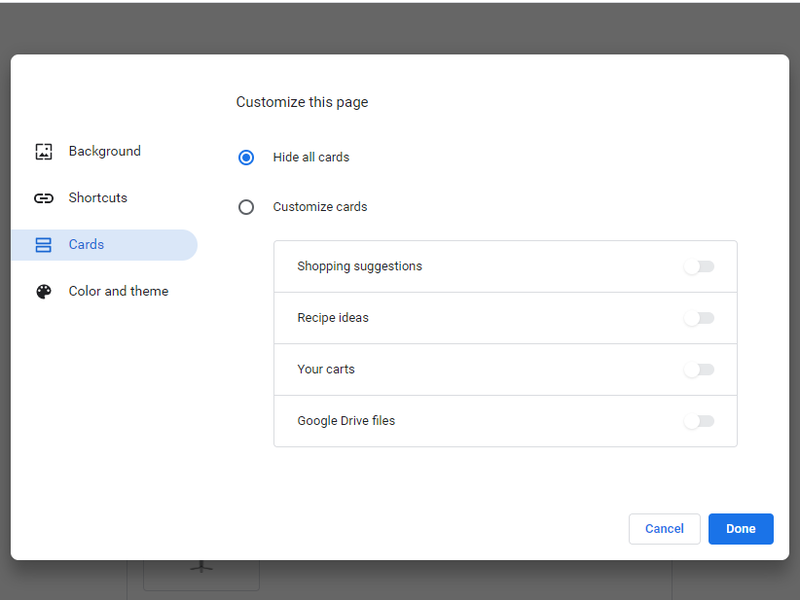Click the Cards icon in the sidebar
This screenshot has height=600, width=800.
click(x=44, y=244)
